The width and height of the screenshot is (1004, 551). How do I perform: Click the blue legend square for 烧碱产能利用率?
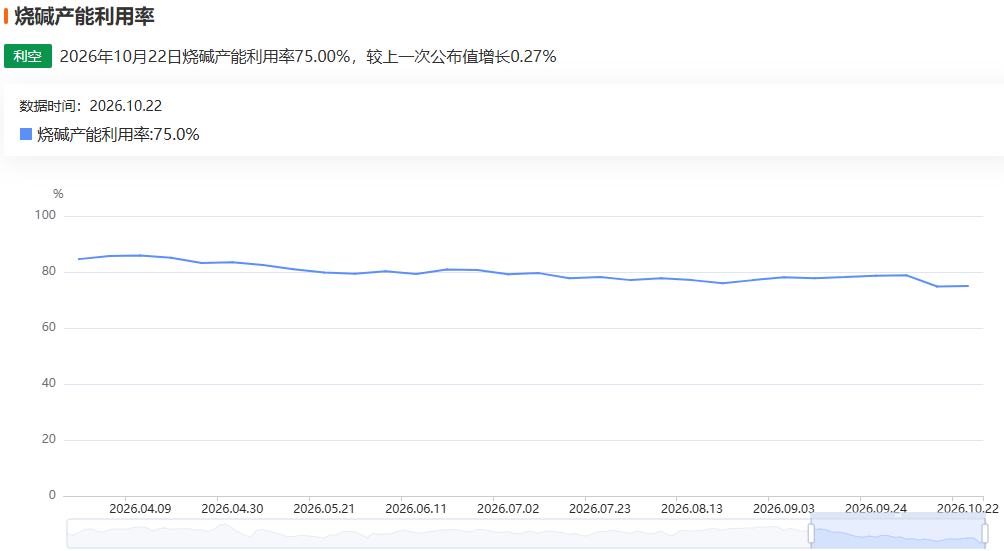pos(26,134)
